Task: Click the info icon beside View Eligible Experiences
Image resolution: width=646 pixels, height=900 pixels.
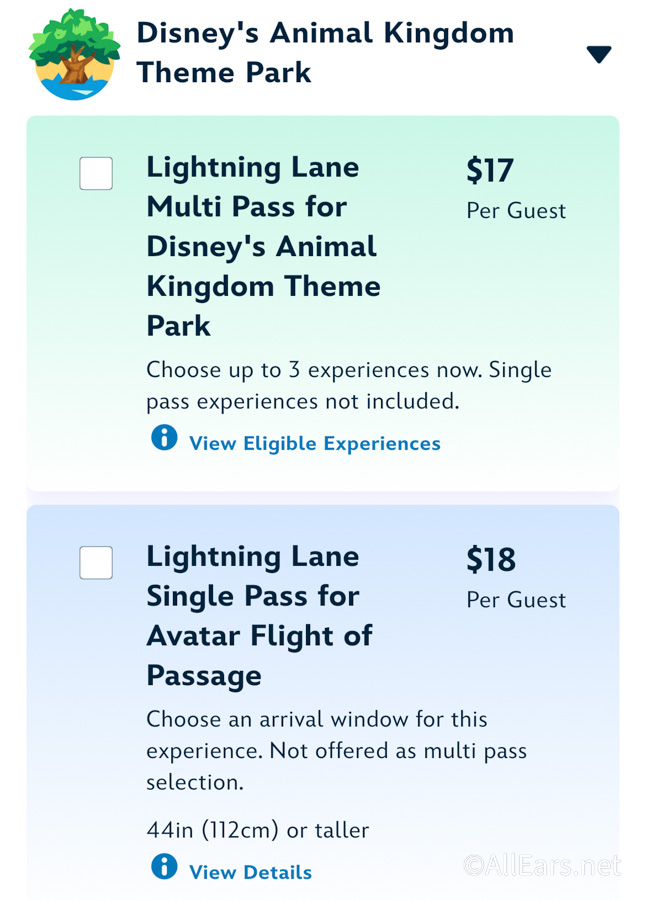Action: [164, 437]
